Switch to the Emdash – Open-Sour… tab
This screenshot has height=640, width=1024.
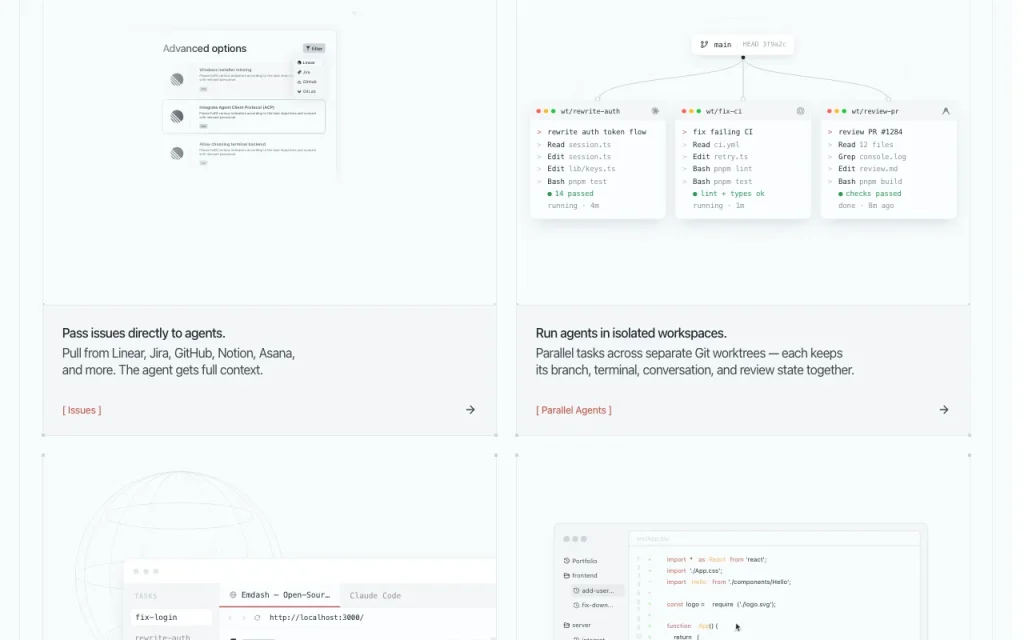point(280,595)
